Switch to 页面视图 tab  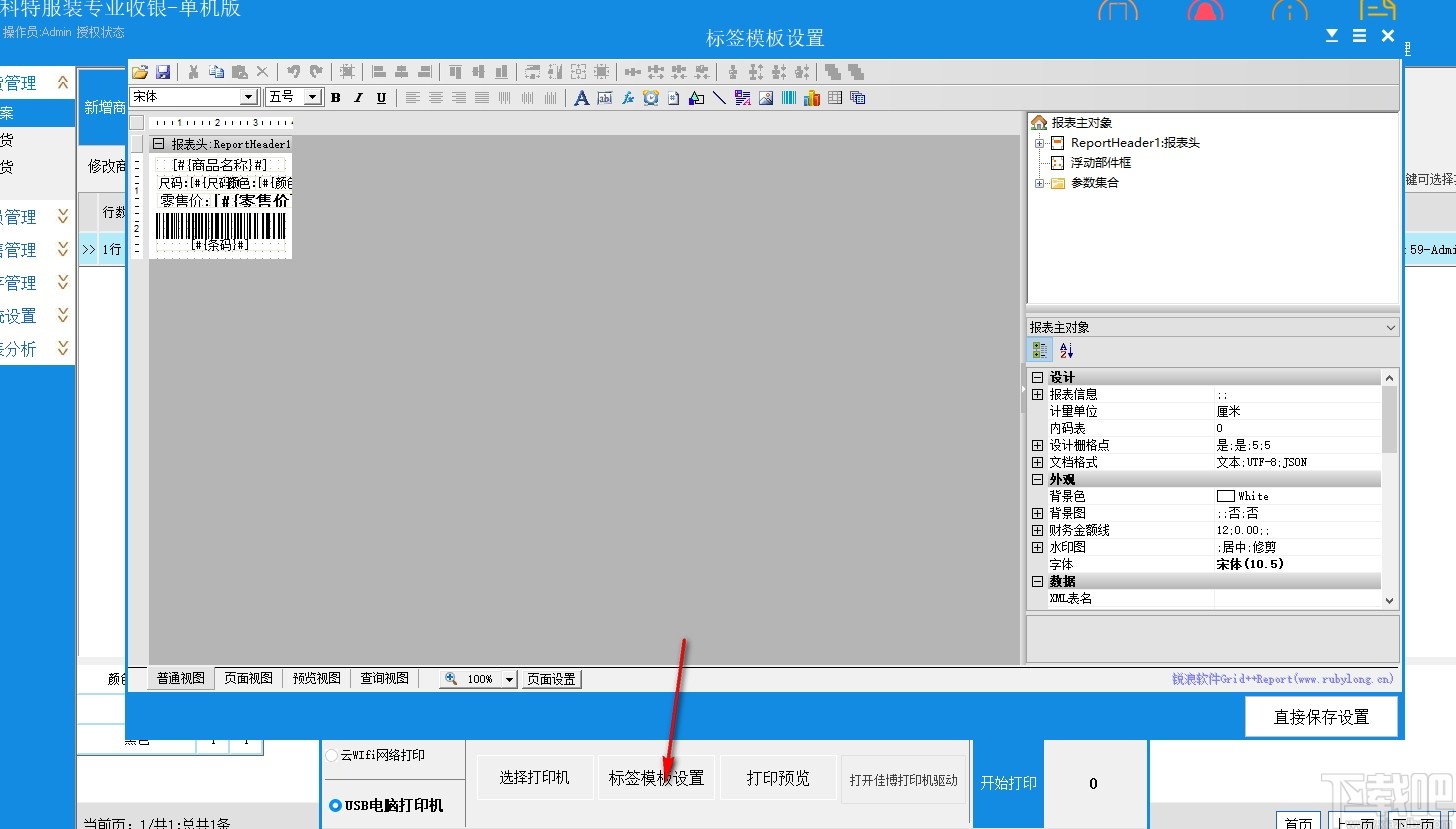248,678
